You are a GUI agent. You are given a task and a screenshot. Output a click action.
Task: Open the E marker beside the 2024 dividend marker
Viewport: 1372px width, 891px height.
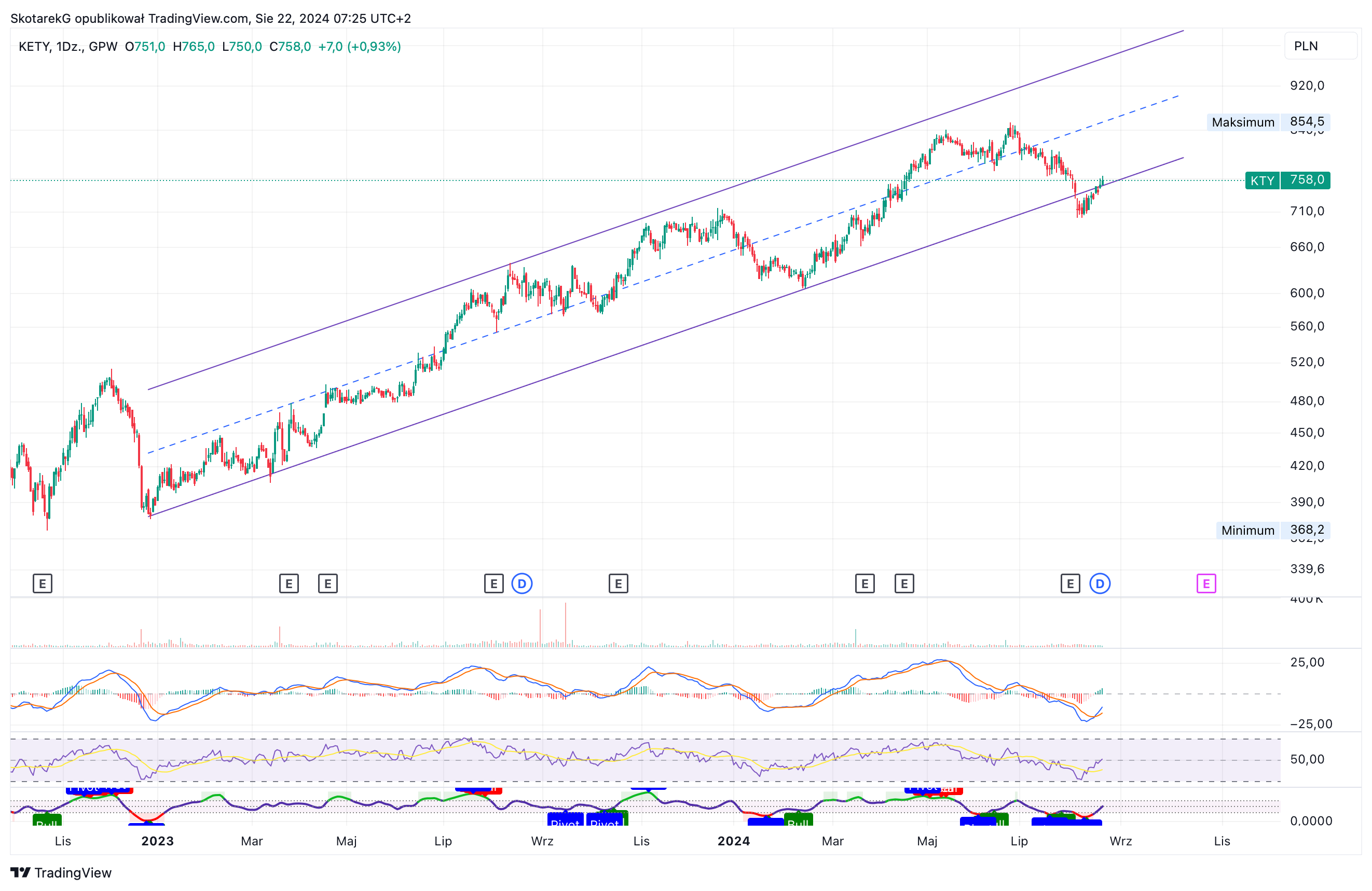pos(1071,584)
